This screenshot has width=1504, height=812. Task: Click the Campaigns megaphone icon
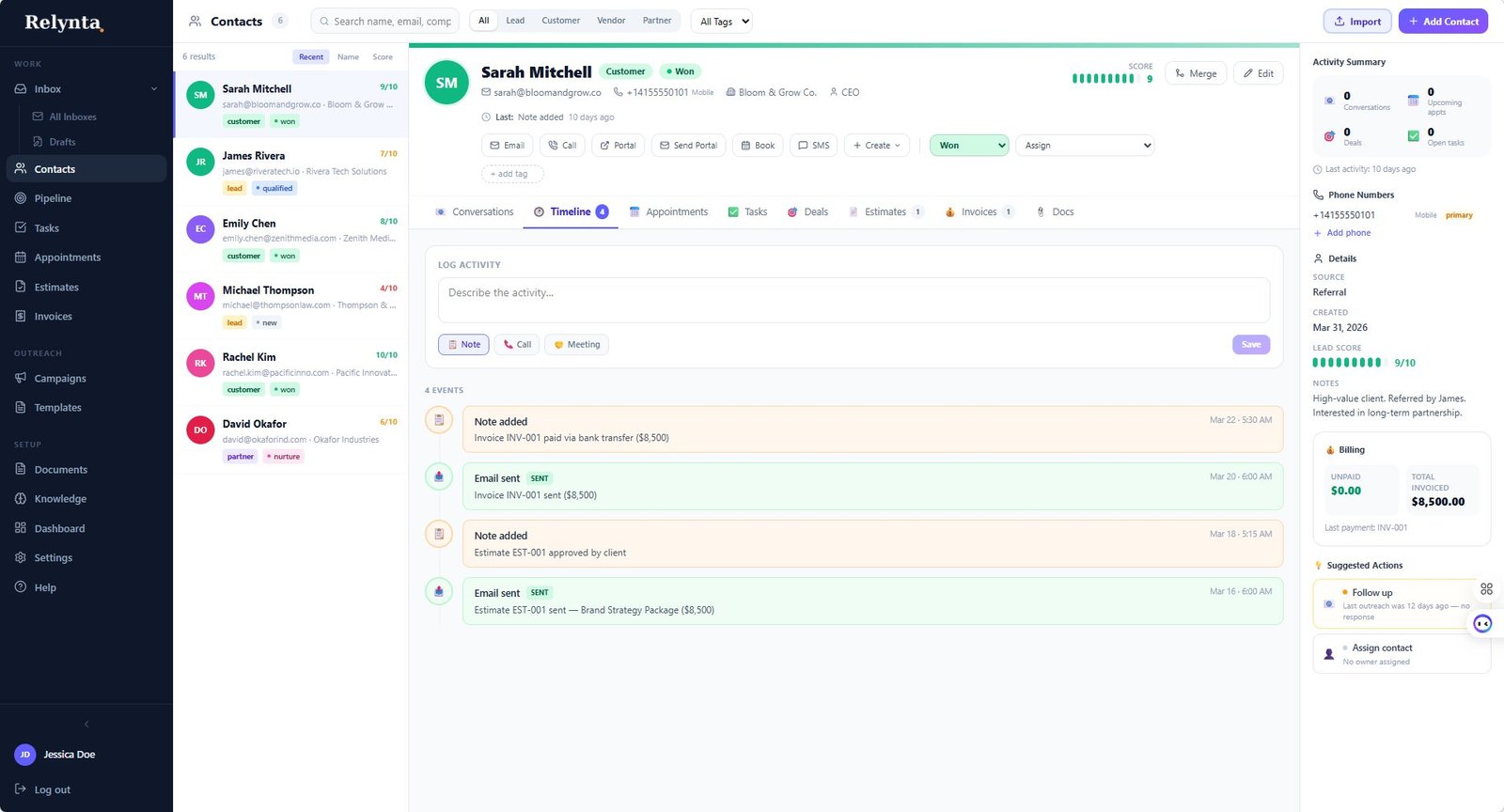[x=21, y=378]
